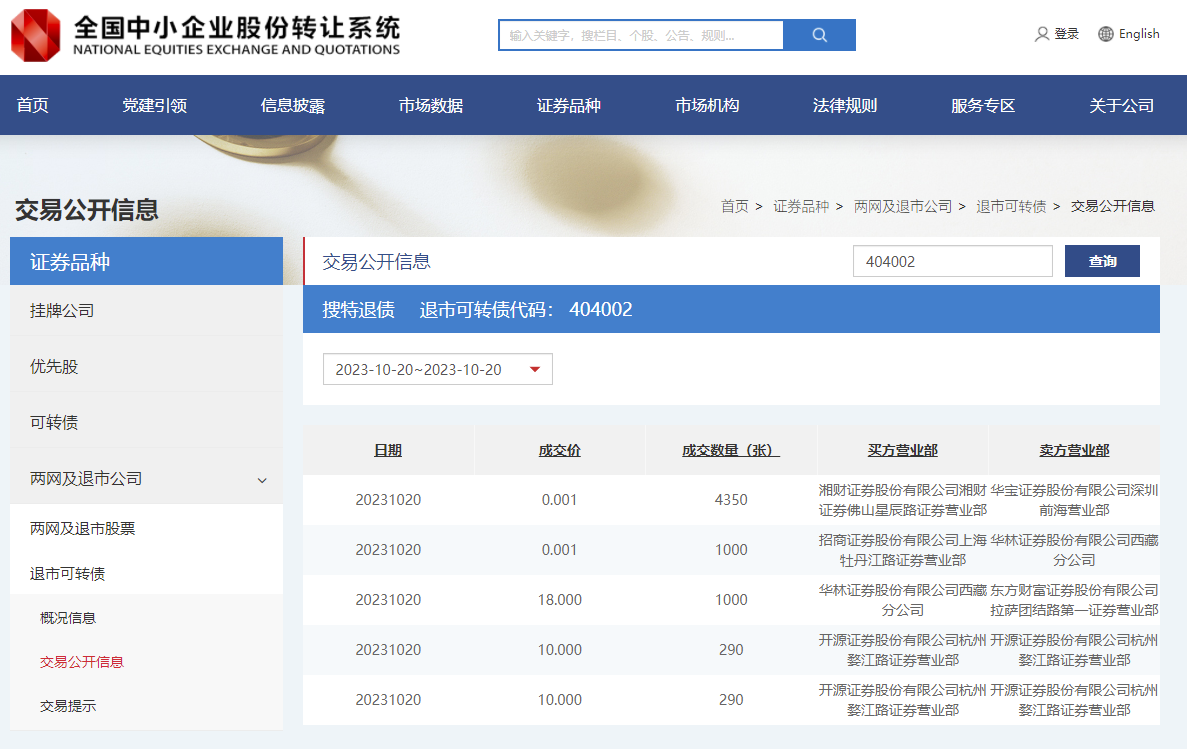Click the 日期 column header
1187x749 pixels.
click(388, 450)
